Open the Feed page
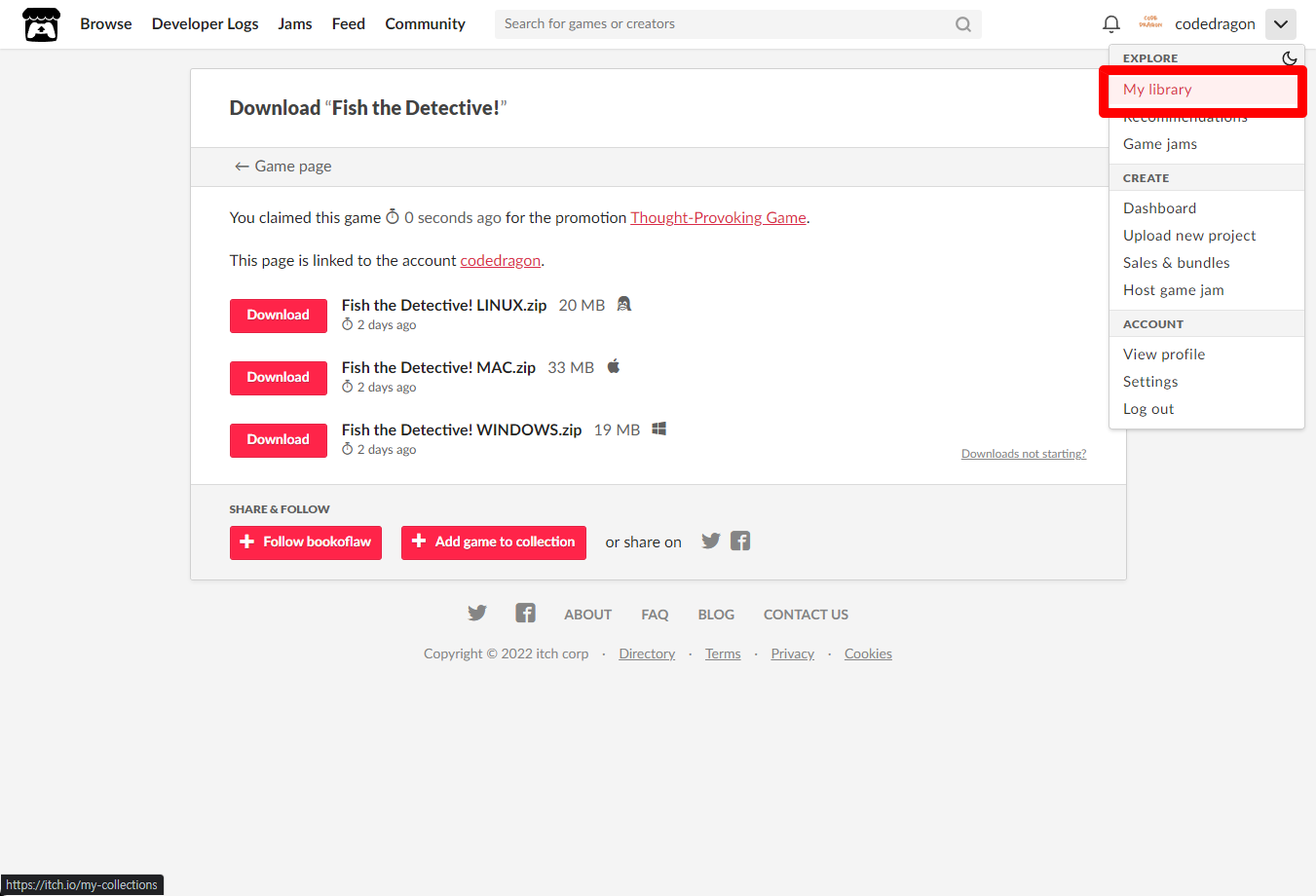1316x896 pixels. tap(349, 24)
